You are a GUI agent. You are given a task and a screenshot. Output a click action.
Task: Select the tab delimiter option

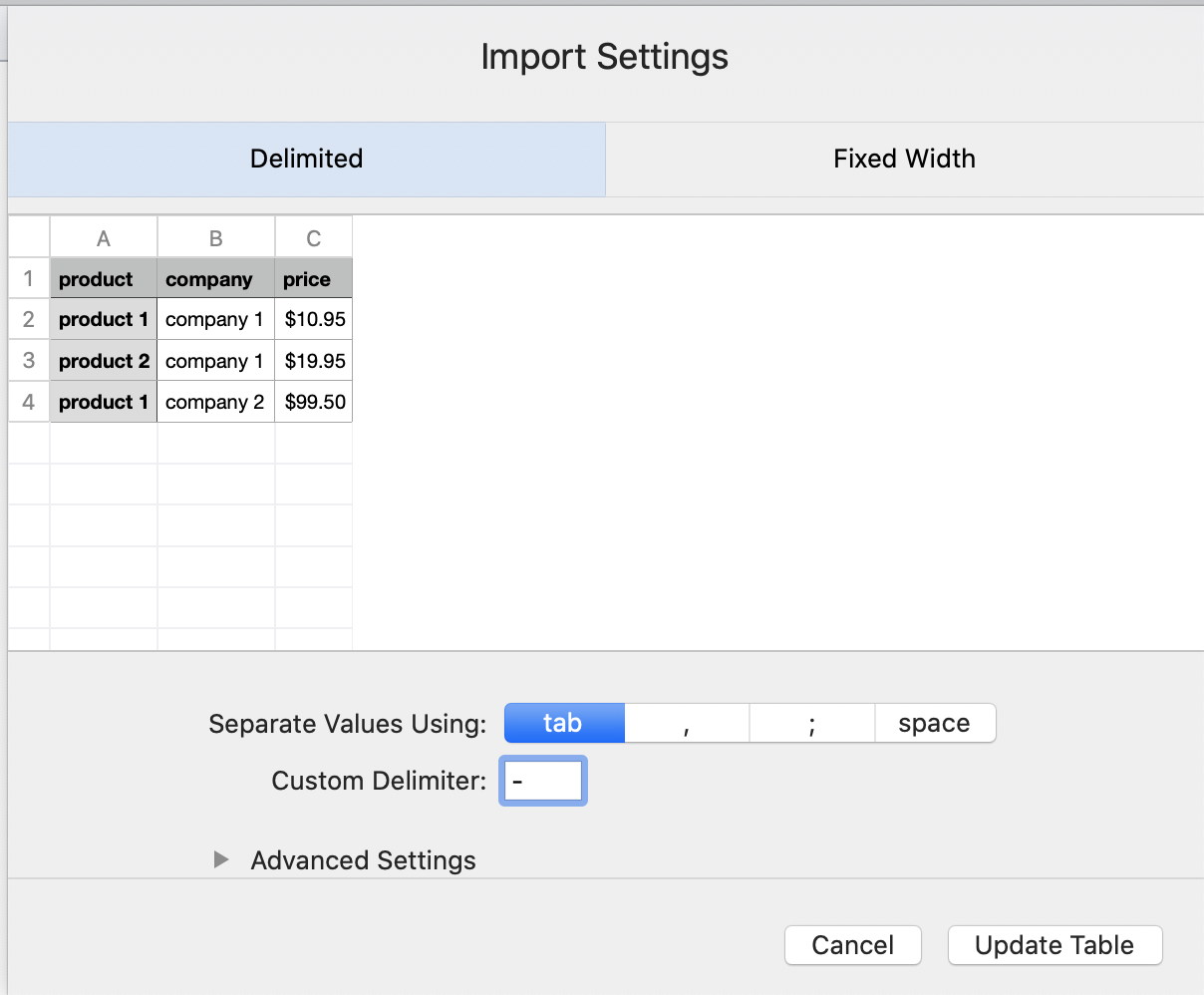(x=564, y=723)
